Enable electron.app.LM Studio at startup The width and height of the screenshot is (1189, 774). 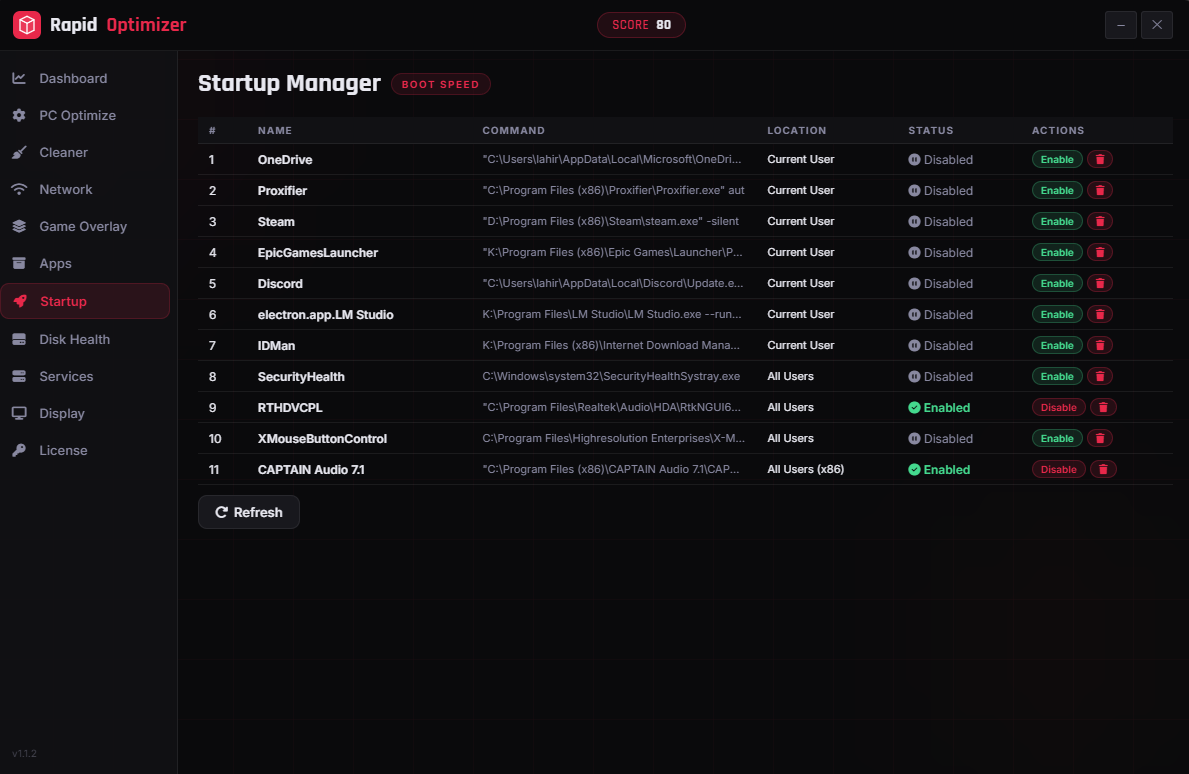1057,315
